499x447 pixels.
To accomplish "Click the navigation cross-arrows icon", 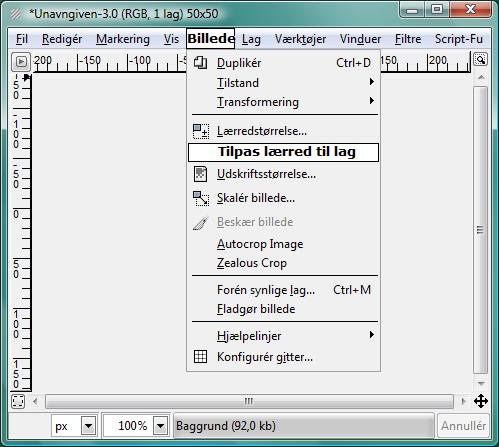I will click(481, 401).
